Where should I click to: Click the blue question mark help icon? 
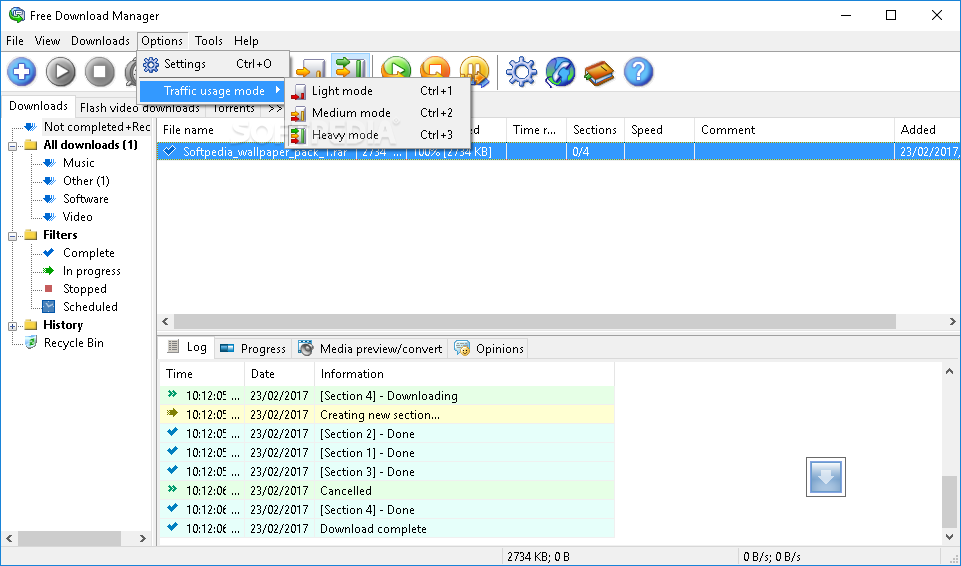pos(638,72)
